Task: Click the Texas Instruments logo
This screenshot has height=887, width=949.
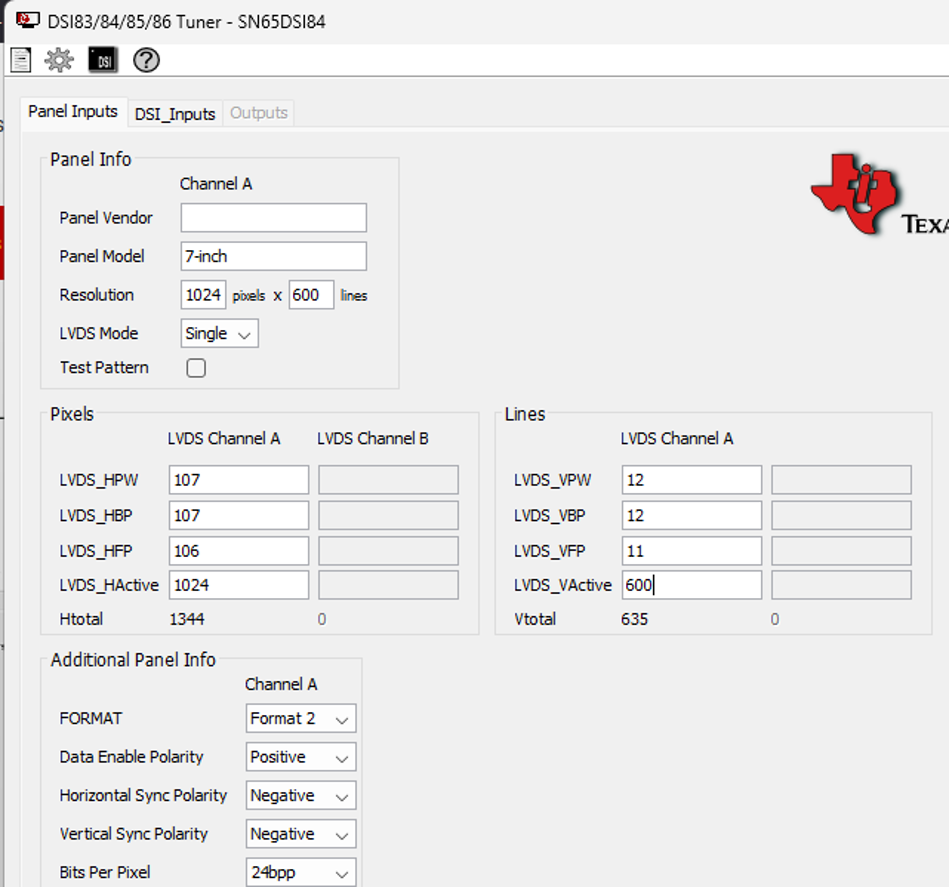Action: point(879,195)
